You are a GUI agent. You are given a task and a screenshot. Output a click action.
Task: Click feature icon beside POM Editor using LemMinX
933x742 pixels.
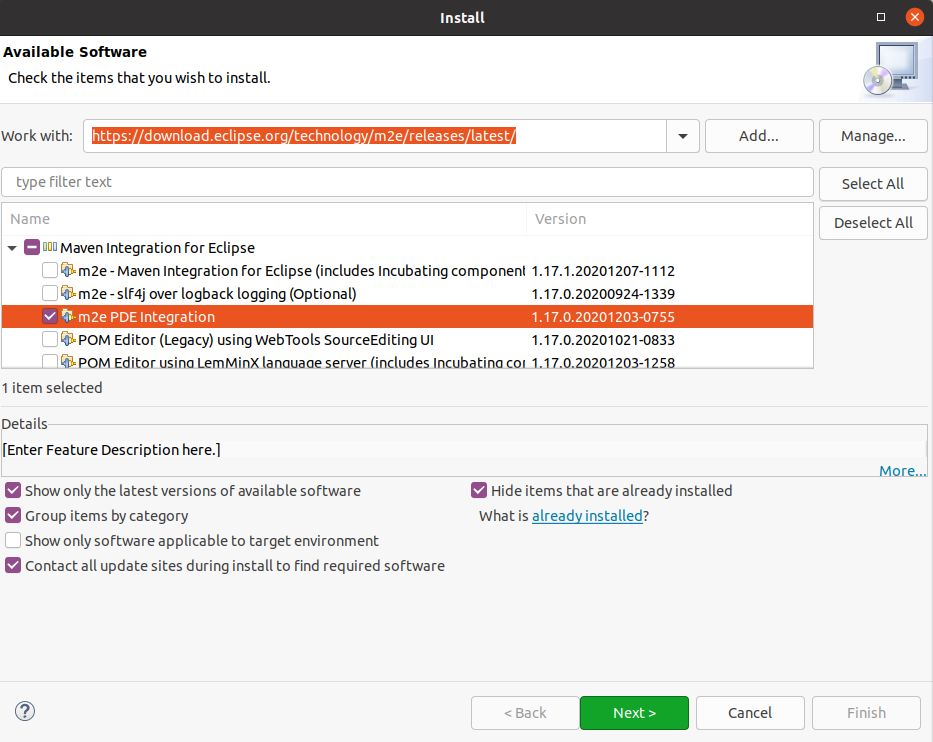pyautogui.click(x=68, y=361)
